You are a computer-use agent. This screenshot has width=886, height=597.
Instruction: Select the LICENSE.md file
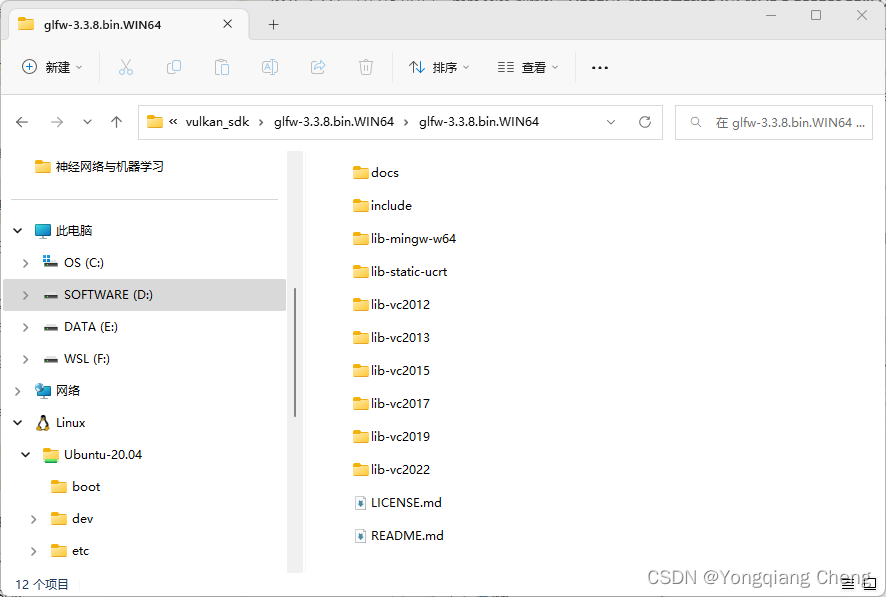point(397,503)
